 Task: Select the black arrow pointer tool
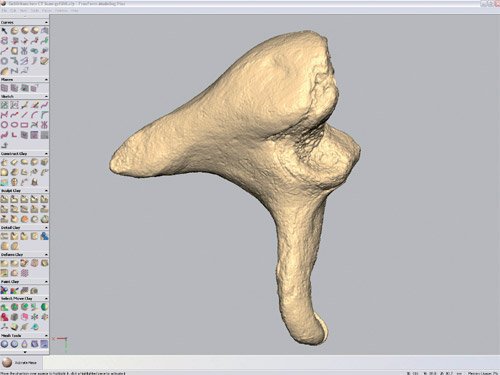point(4,31)
